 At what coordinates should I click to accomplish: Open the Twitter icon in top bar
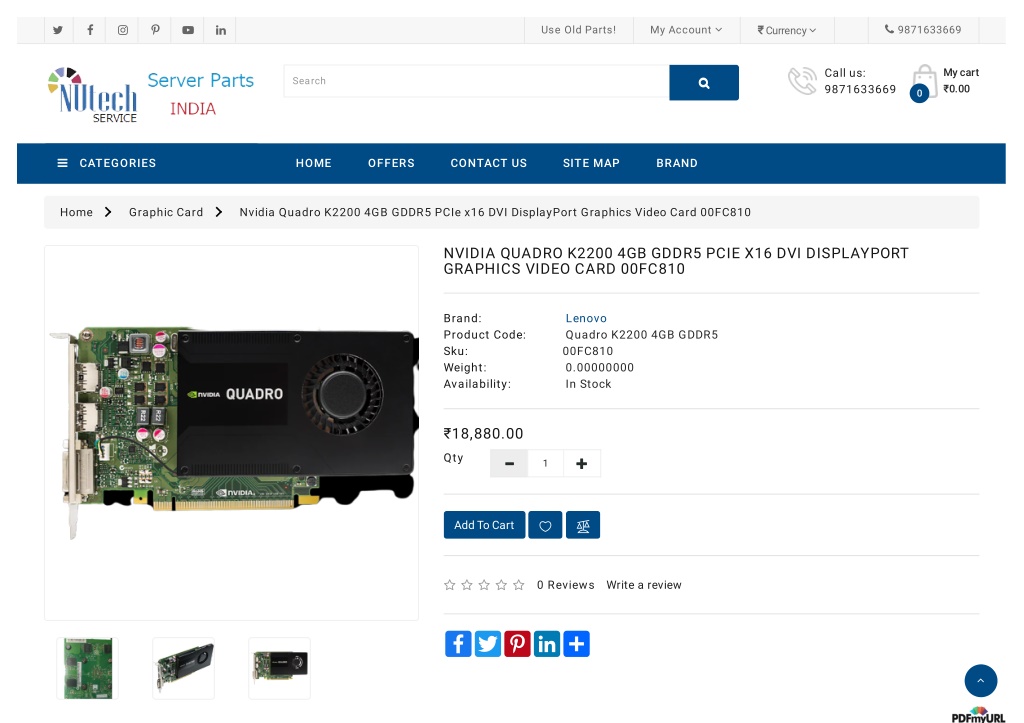click(57, 30)
